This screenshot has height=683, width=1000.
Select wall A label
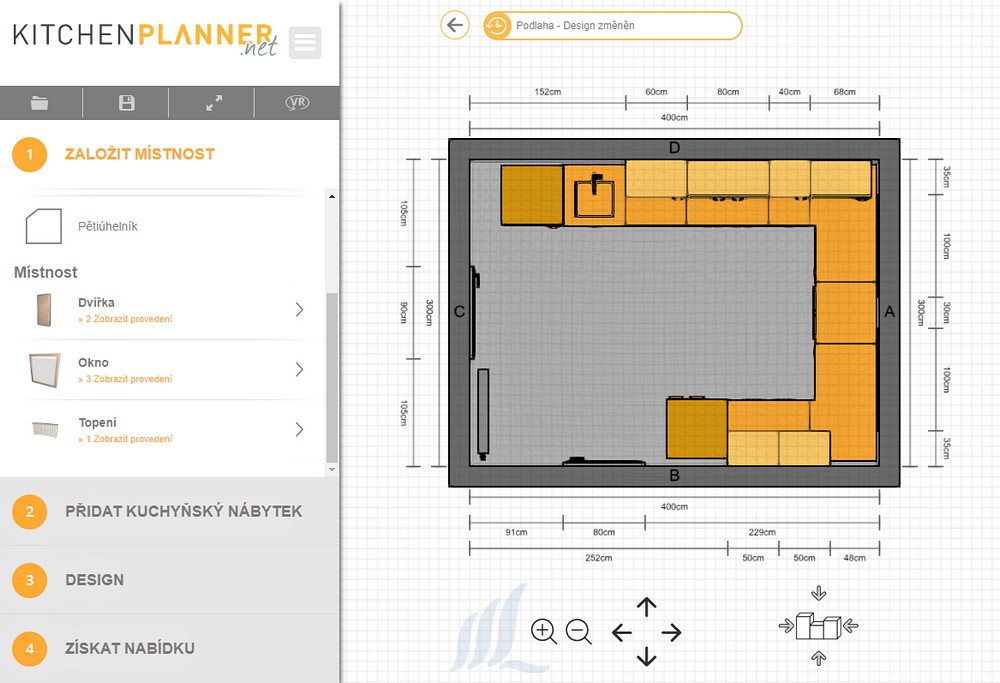(x=890, y=312)
